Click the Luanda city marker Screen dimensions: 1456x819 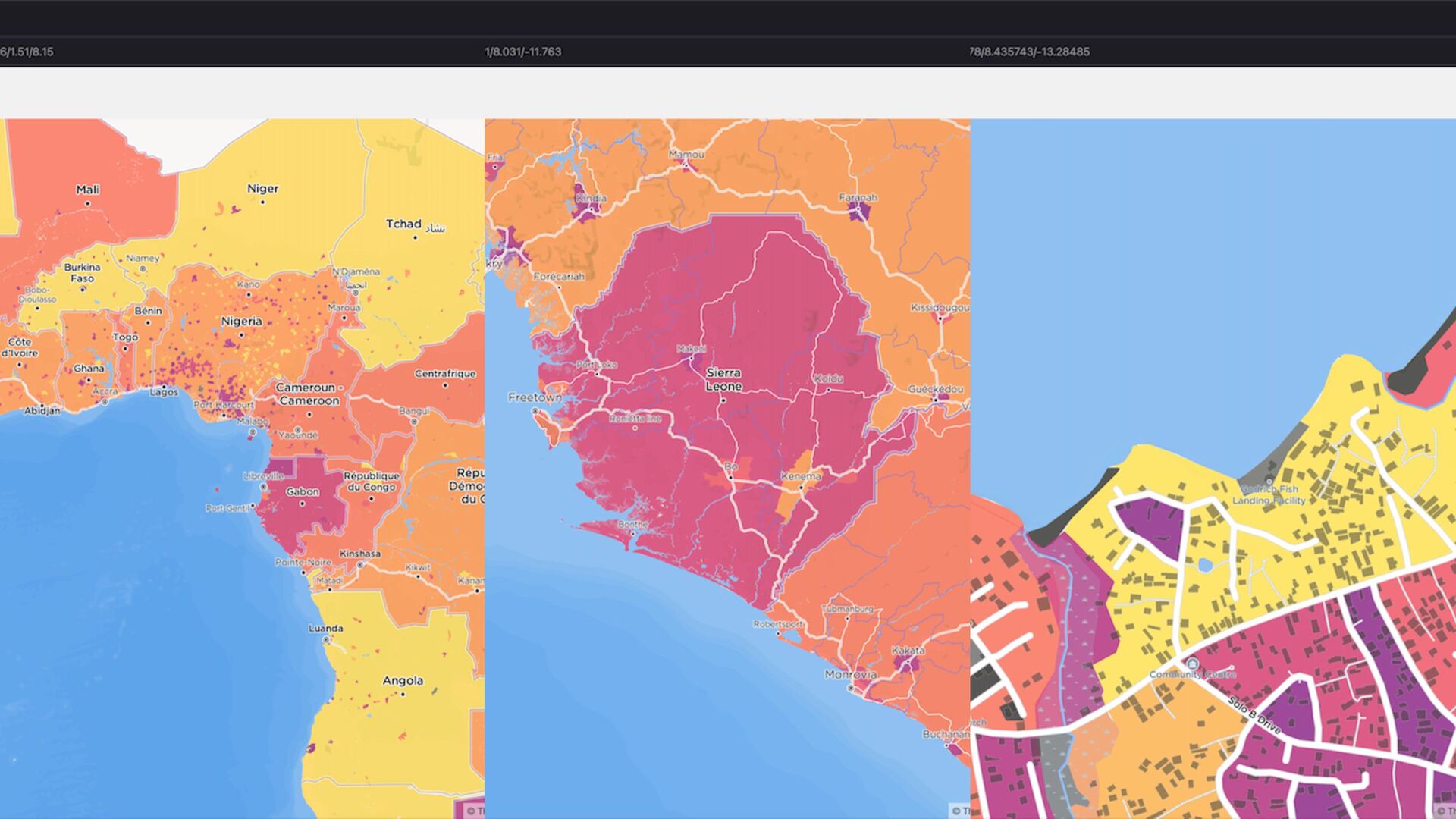tap(326, 640)
